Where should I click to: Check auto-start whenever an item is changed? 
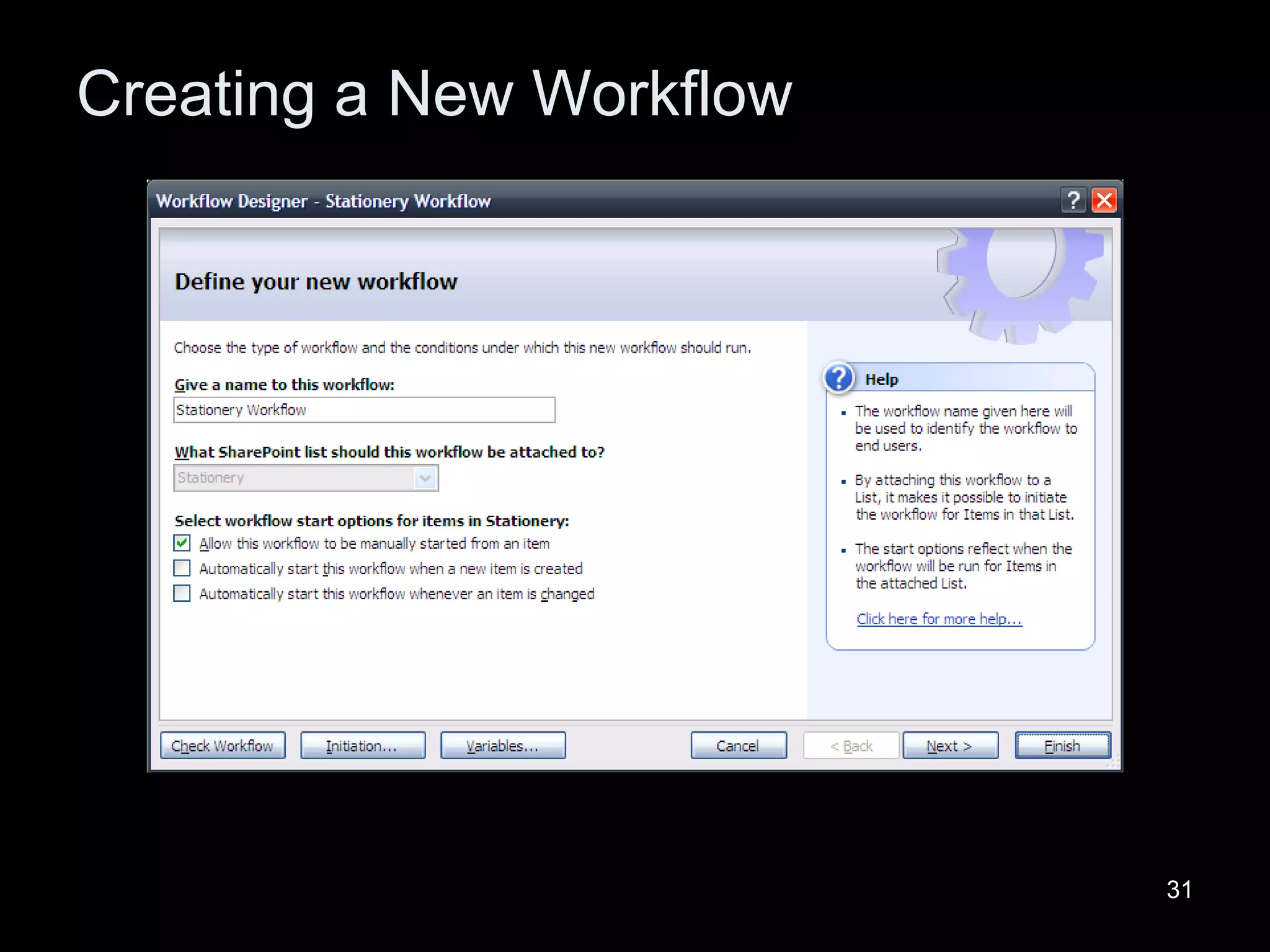(x=182, y=593)
